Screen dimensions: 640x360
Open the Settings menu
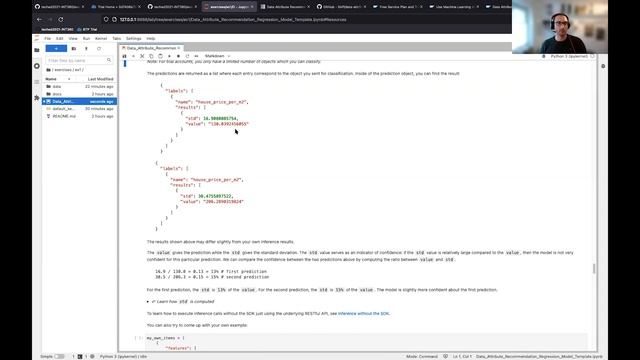point(133,38)
